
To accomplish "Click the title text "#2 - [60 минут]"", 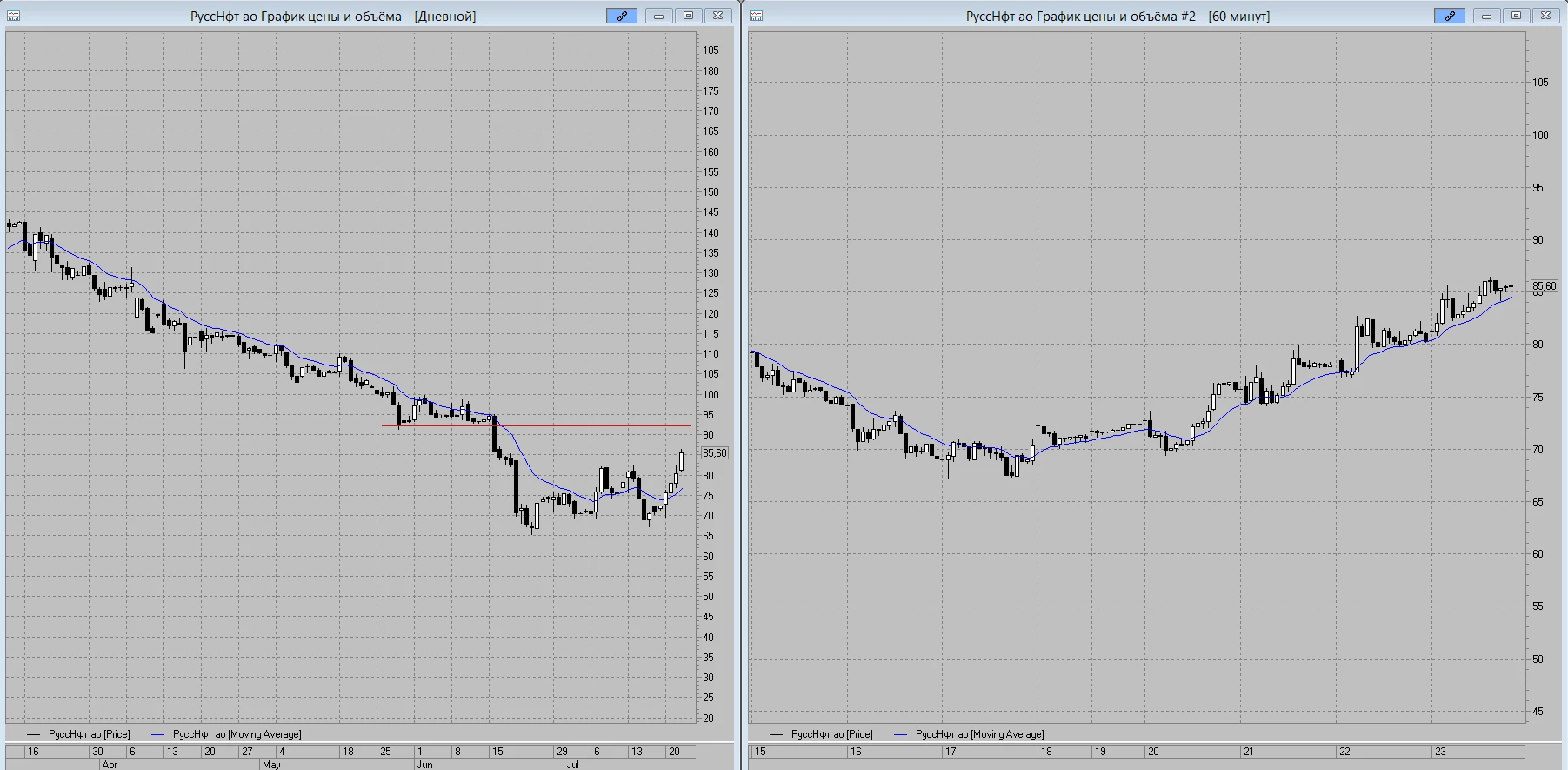I will tap(1225, 16).
